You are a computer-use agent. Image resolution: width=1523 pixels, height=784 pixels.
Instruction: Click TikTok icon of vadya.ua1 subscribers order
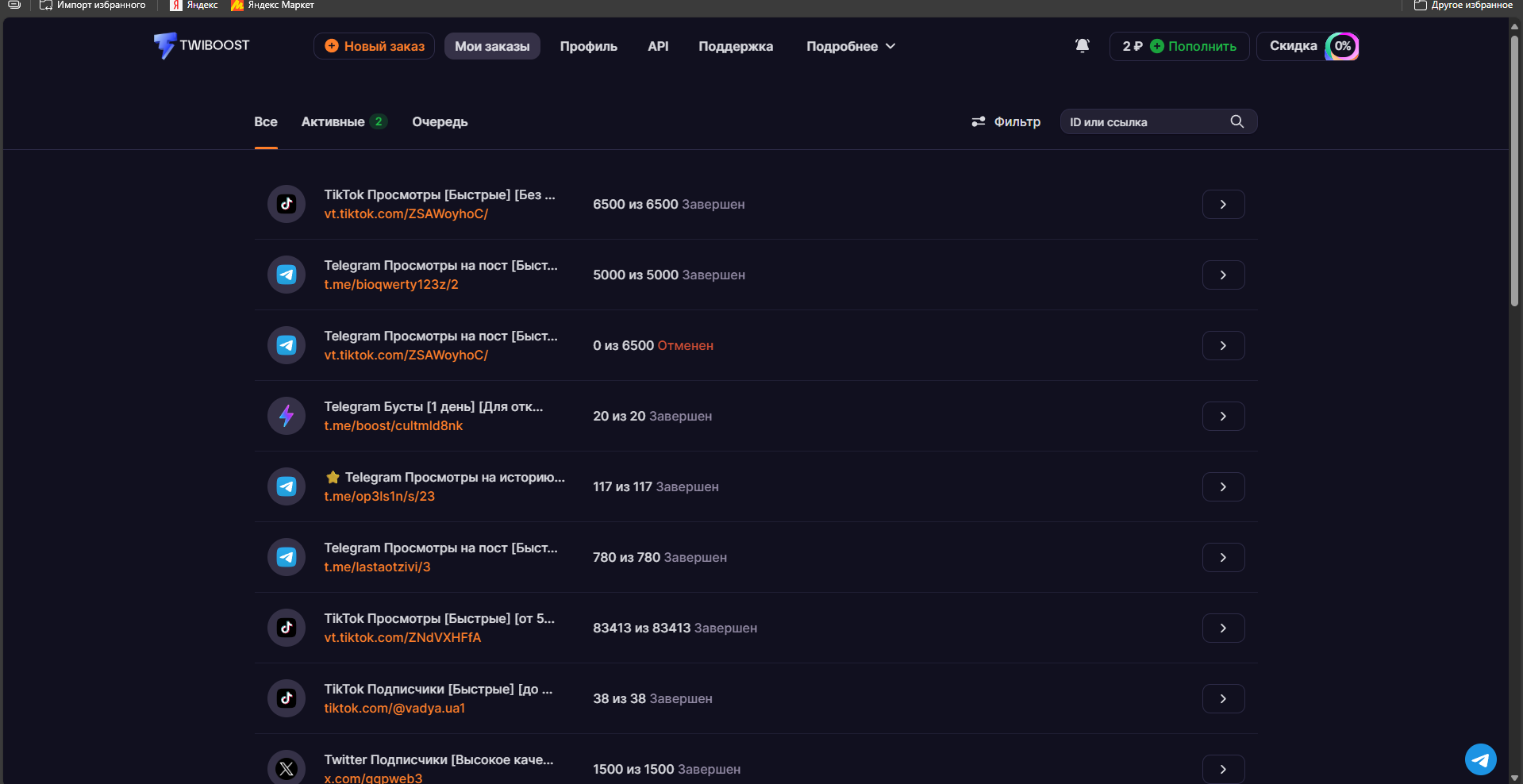click(287, 698)
